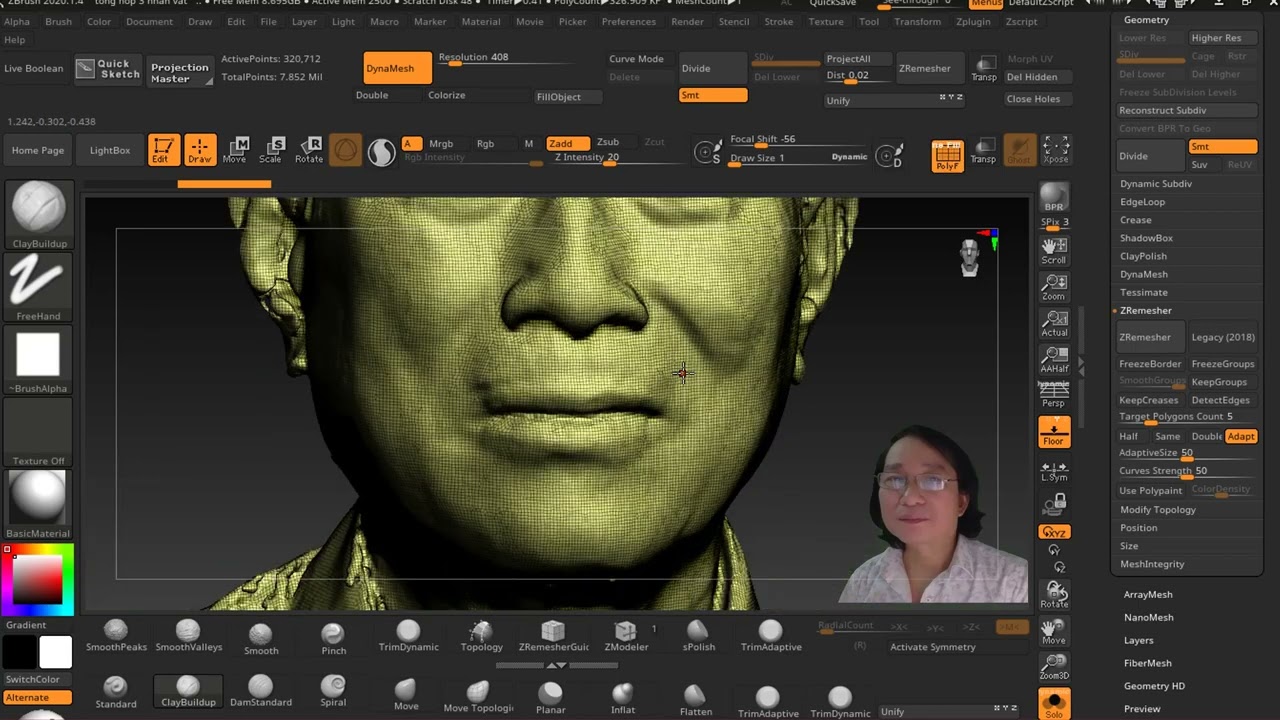Select the Pinch brush
Viewport: 1280px width, 720px height.
[x=333, y=638]
